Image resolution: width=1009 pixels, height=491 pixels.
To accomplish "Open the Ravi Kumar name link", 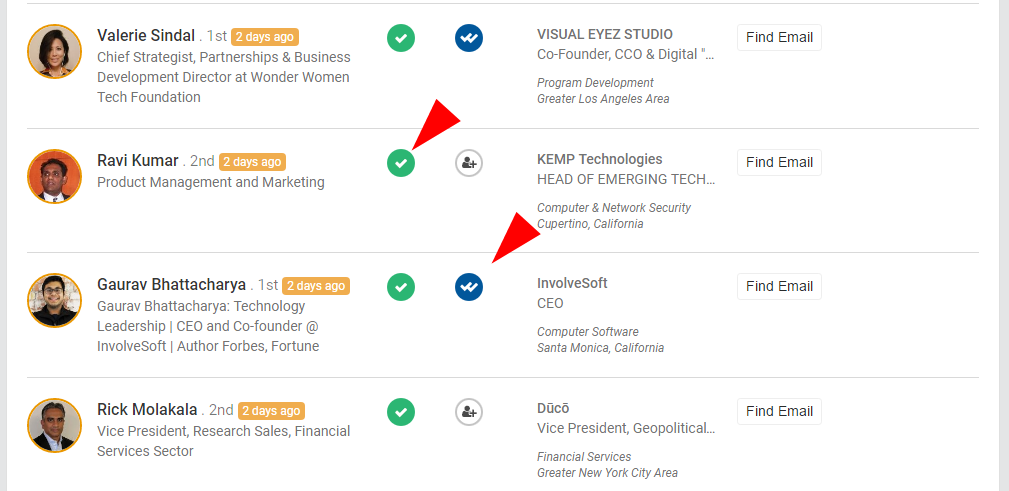I will [x=138, y=160].
